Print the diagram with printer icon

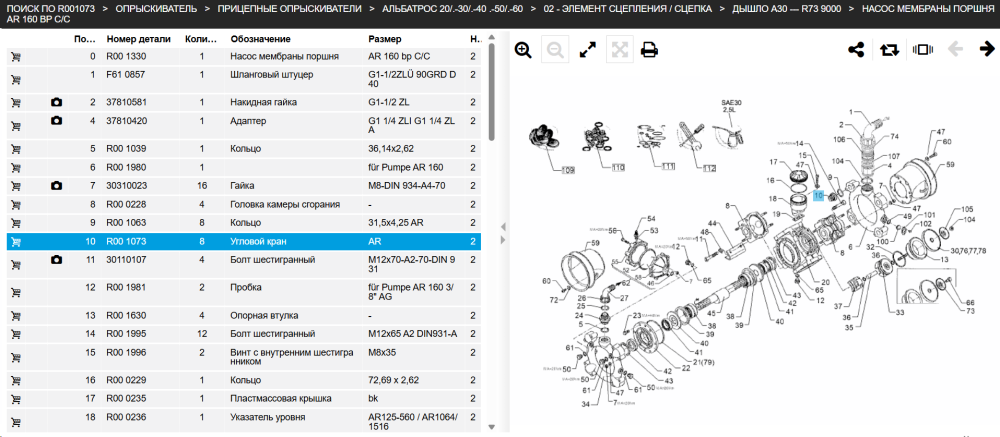649,50
